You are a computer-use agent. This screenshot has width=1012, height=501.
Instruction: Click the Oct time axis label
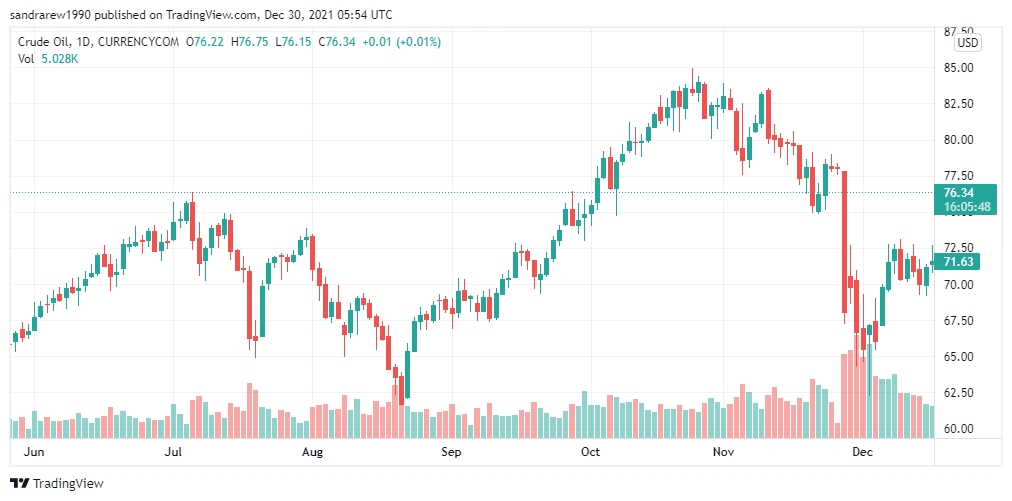(x=591, y=452)
